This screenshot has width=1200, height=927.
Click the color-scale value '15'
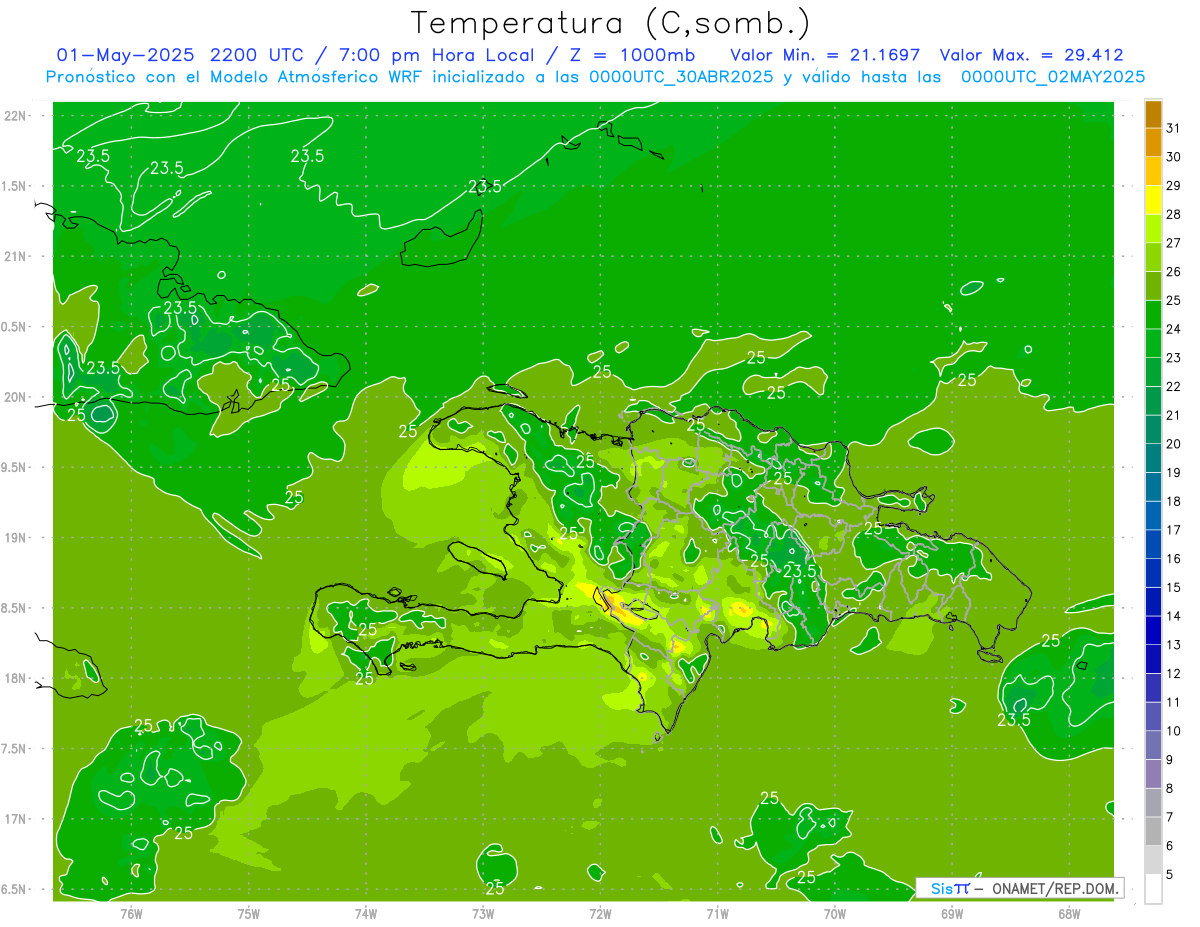coord(1174,588)
